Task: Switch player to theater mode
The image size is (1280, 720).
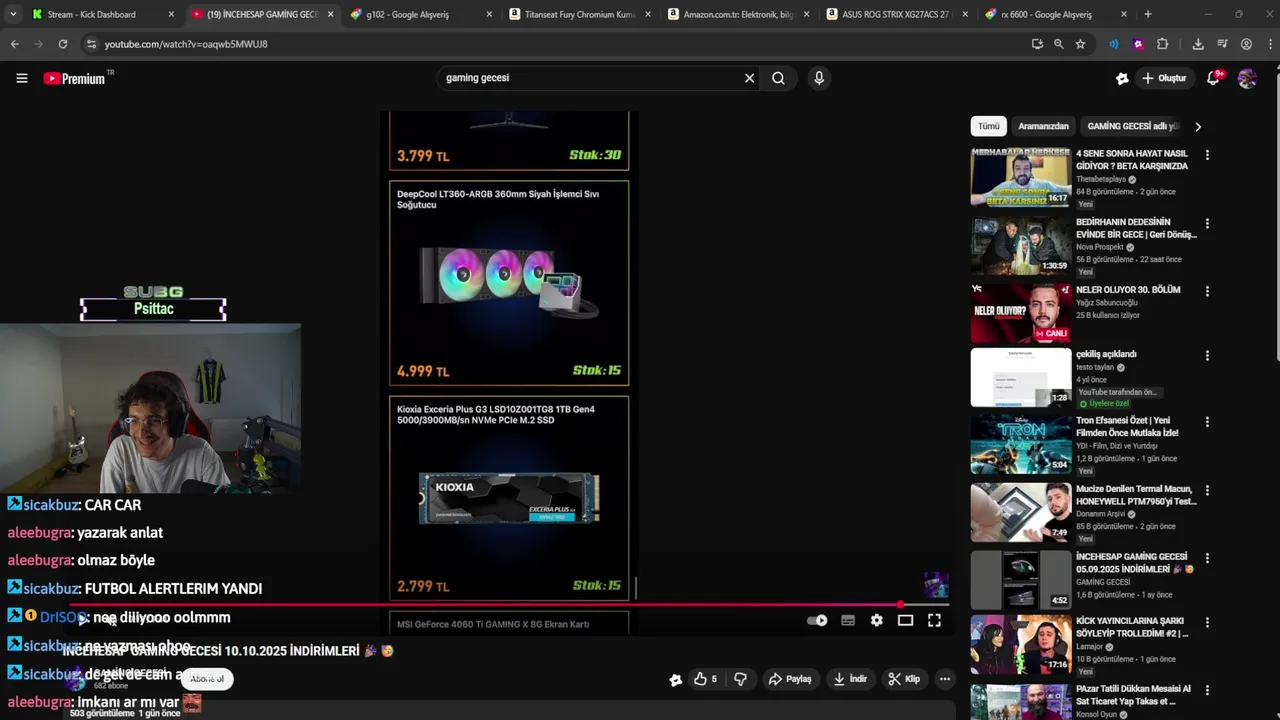Action: 905,620
